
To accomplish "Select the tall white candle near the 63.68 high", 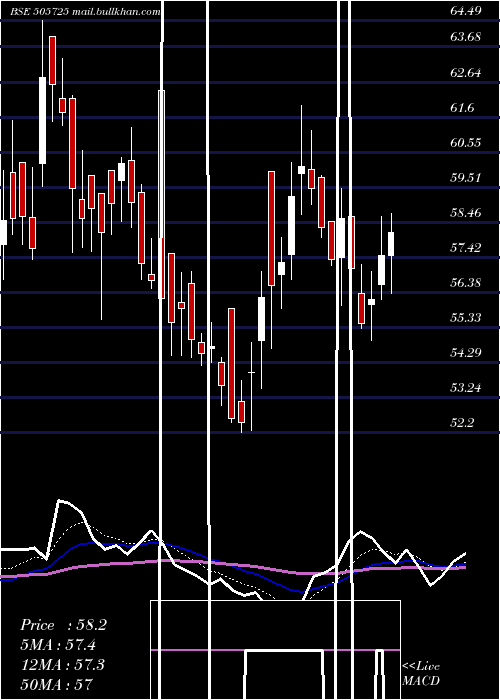I will 42,120.
